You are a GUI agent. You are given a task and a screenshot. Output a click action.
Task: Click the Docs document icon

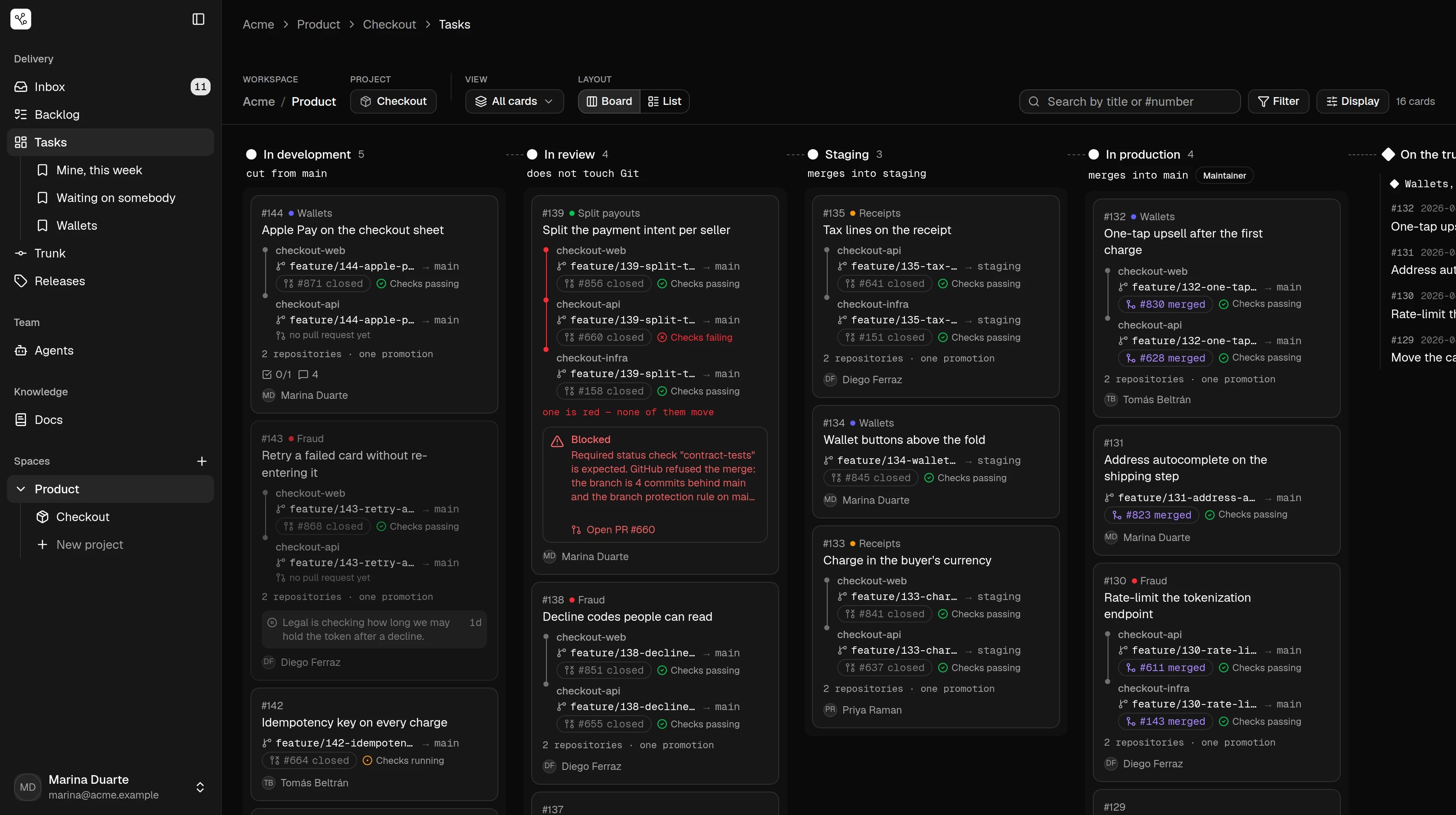(21, 420)
